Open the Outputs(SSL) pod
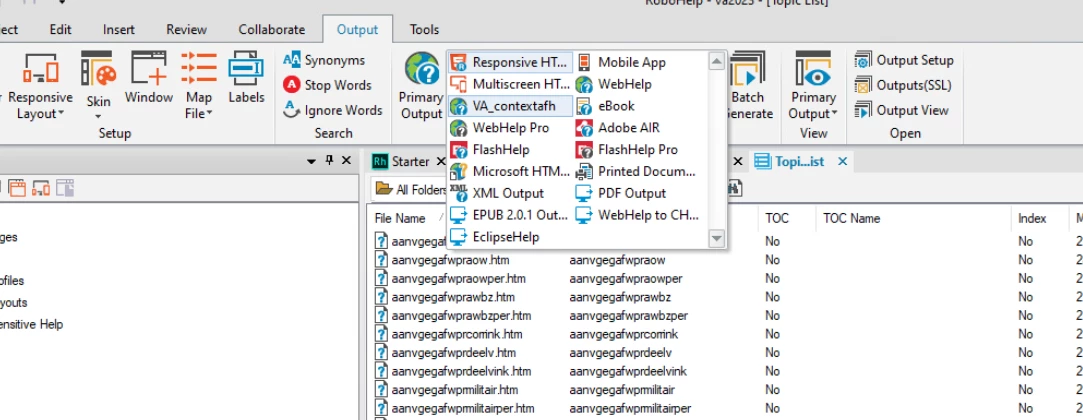The image size is (1083, 420). click(903, 85)
